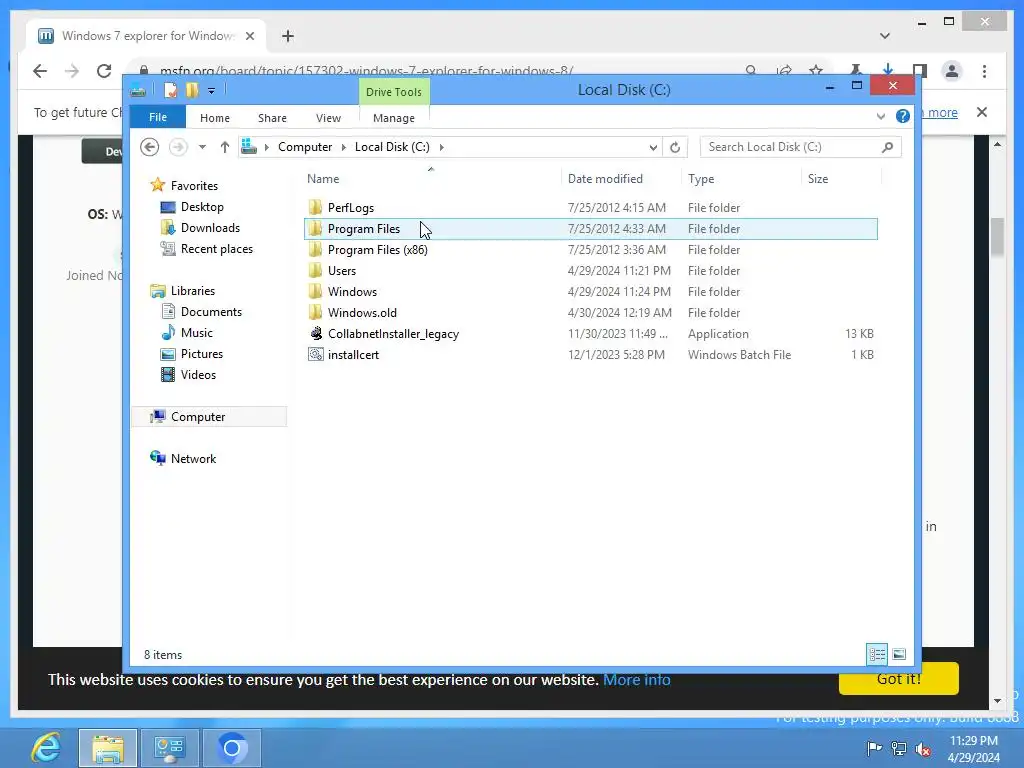This screenshot has height=768, width=1024.
Task: Open Pictures library in navigation pane
Action: click(x=202, y=353)
